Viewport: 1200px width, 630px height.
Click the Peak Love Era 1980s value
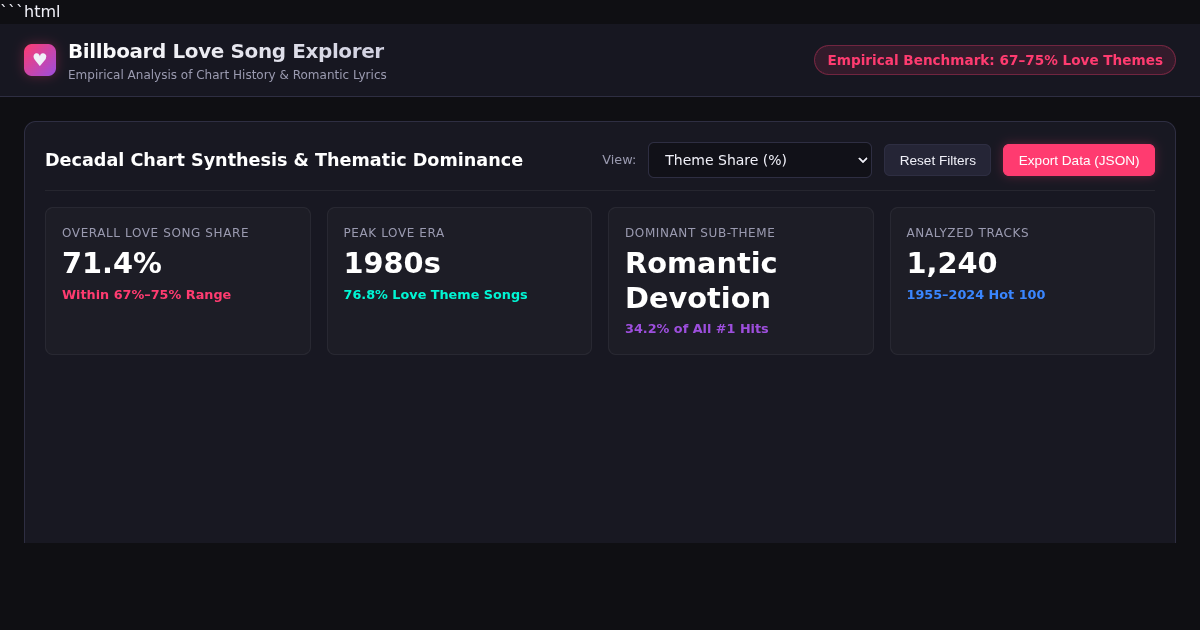[392, 263]
